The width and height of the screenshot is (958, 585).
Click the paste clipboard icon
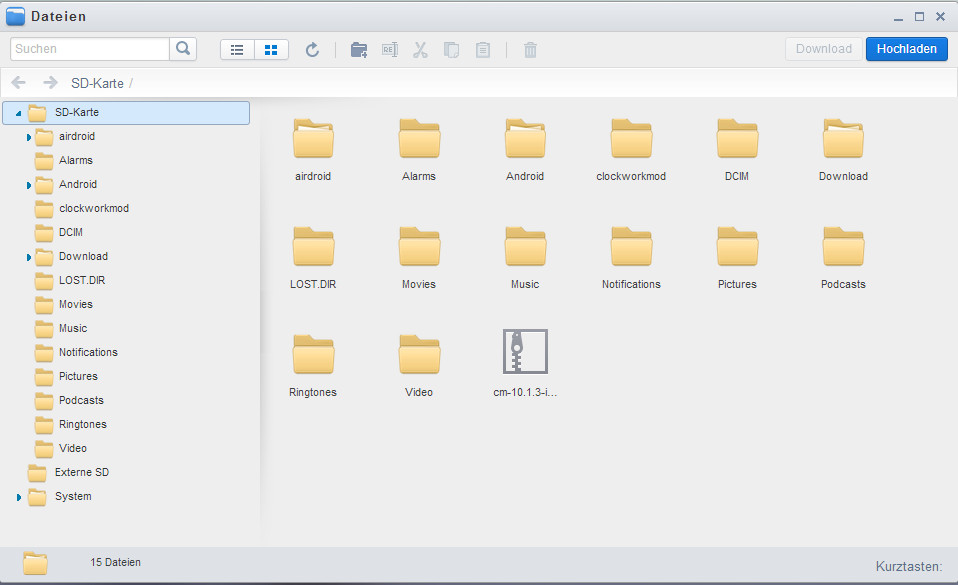pos(483,50)
